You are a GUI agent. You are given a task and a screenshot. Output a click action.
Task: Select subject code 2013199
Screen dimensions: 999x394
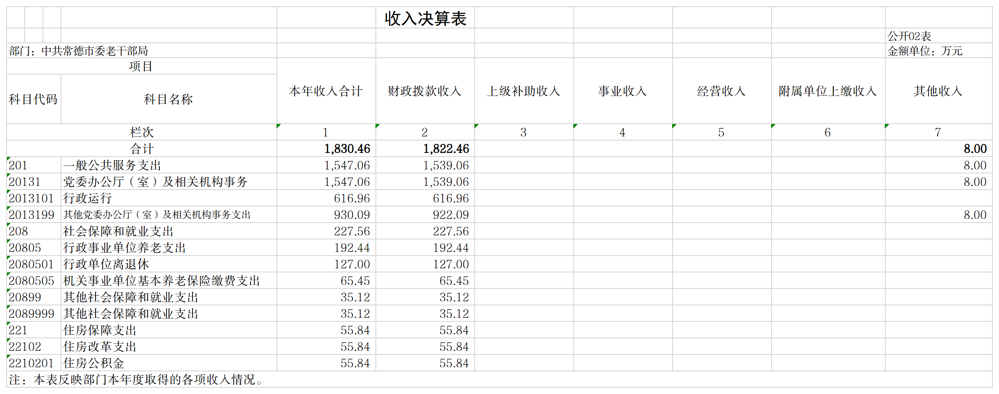point(34,215)
